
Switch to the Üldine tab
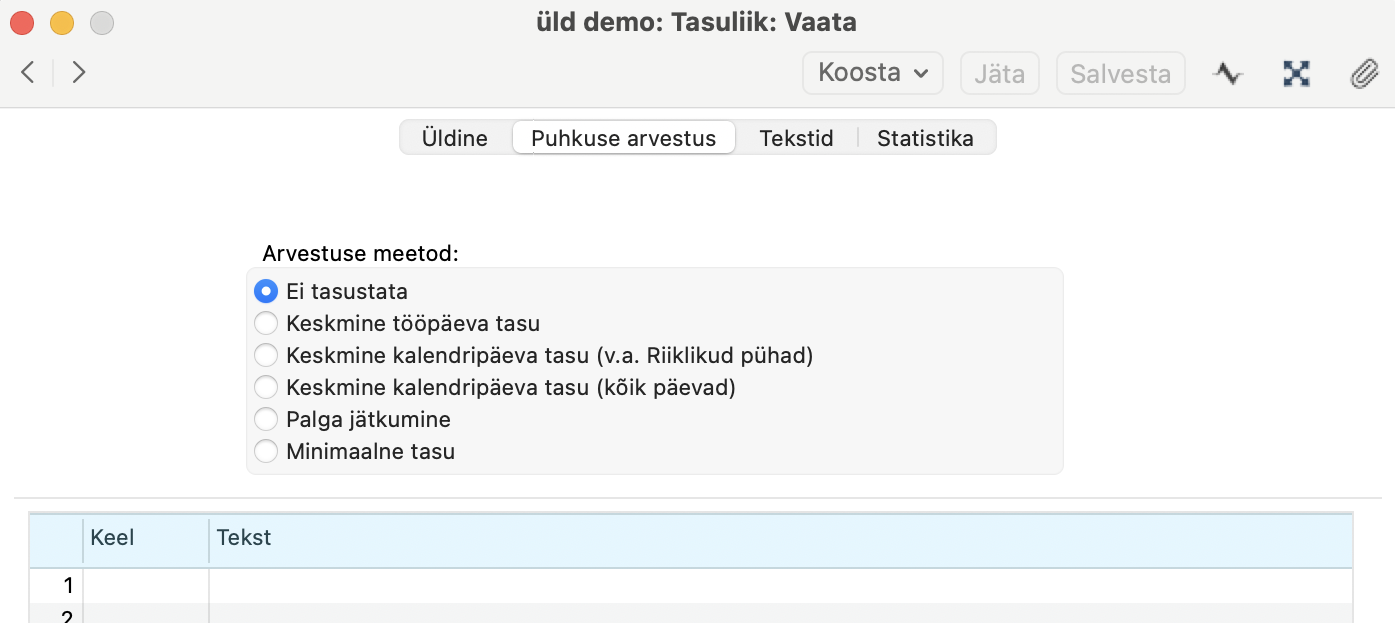click(x=455, y=138)
